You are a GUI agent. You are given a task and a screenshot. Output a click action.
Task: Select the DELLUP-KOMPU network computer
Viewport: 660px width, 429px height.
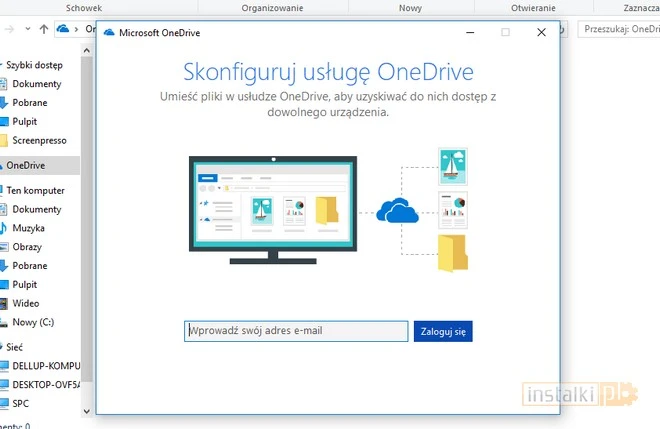[45, 366]
